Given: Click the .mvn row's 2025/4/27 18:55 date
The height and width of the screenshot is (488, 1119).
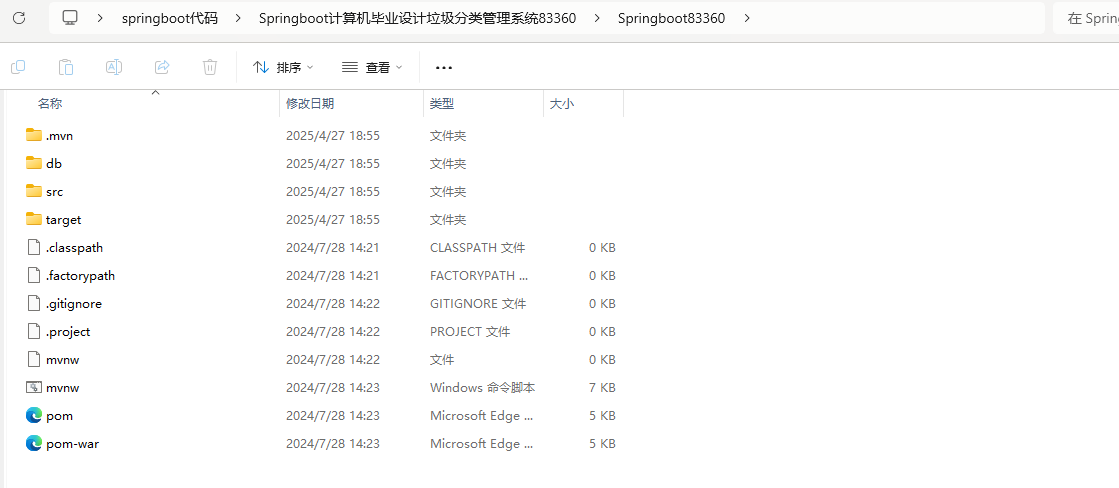Looking at the screenshot, I should pos(333,136).
